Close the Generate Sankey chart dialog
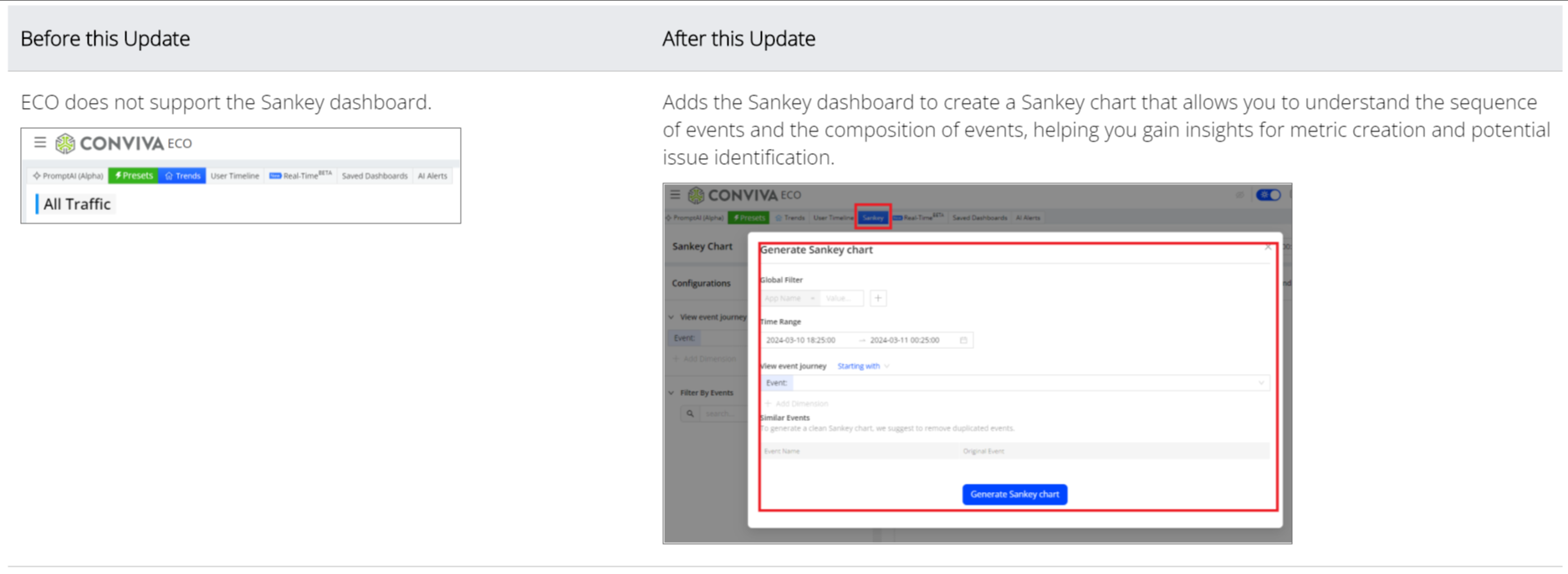1568x574 pixels. coord(1268,248)
